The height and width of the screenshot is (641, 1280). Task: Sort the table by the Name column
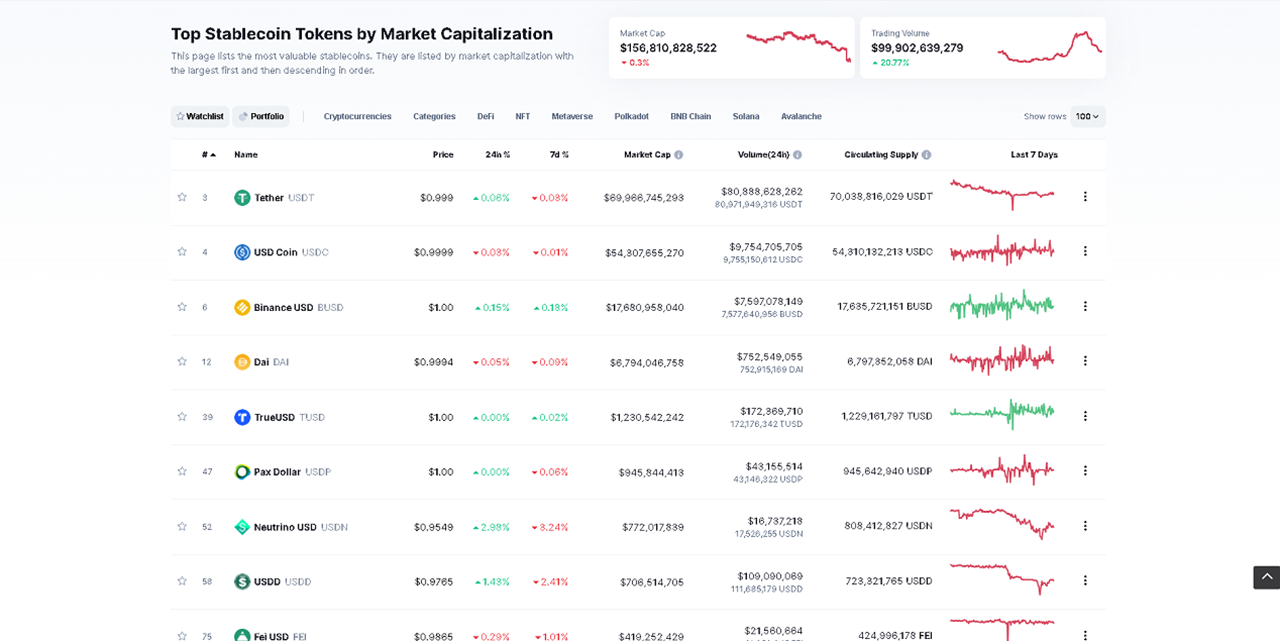pos(246,155)
